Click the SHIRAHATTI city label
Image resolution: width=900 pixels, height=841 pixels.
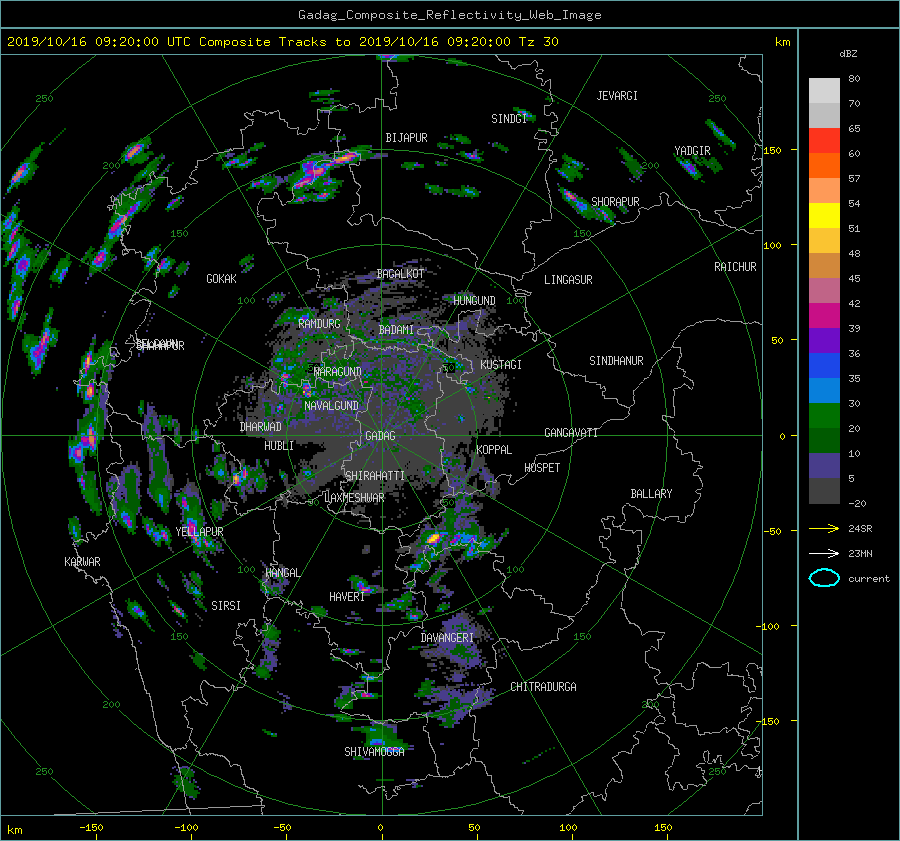pos(375,476)
